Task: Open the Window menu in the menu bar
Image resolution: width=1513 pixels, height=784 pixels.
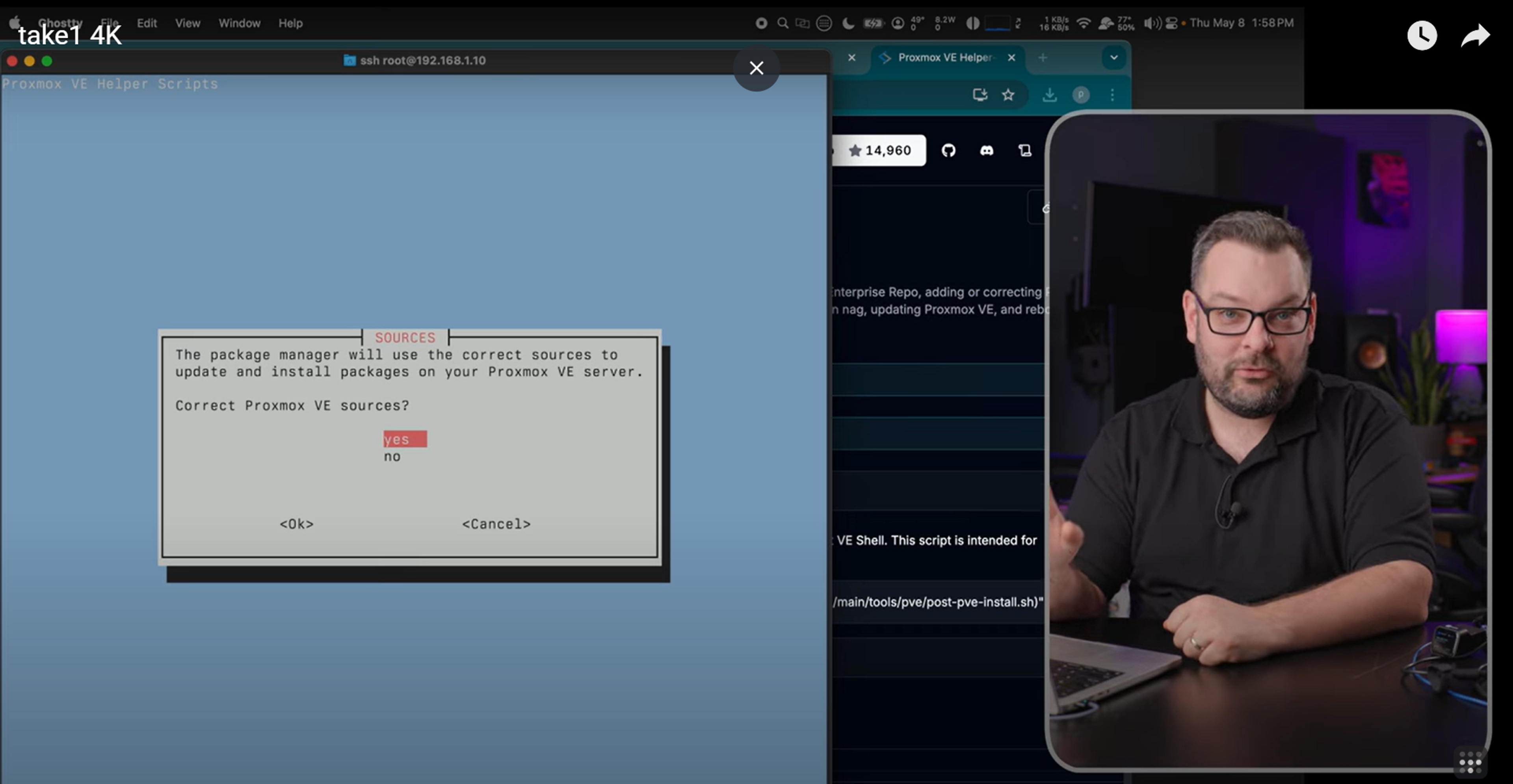Action: [x=239, y=23]
